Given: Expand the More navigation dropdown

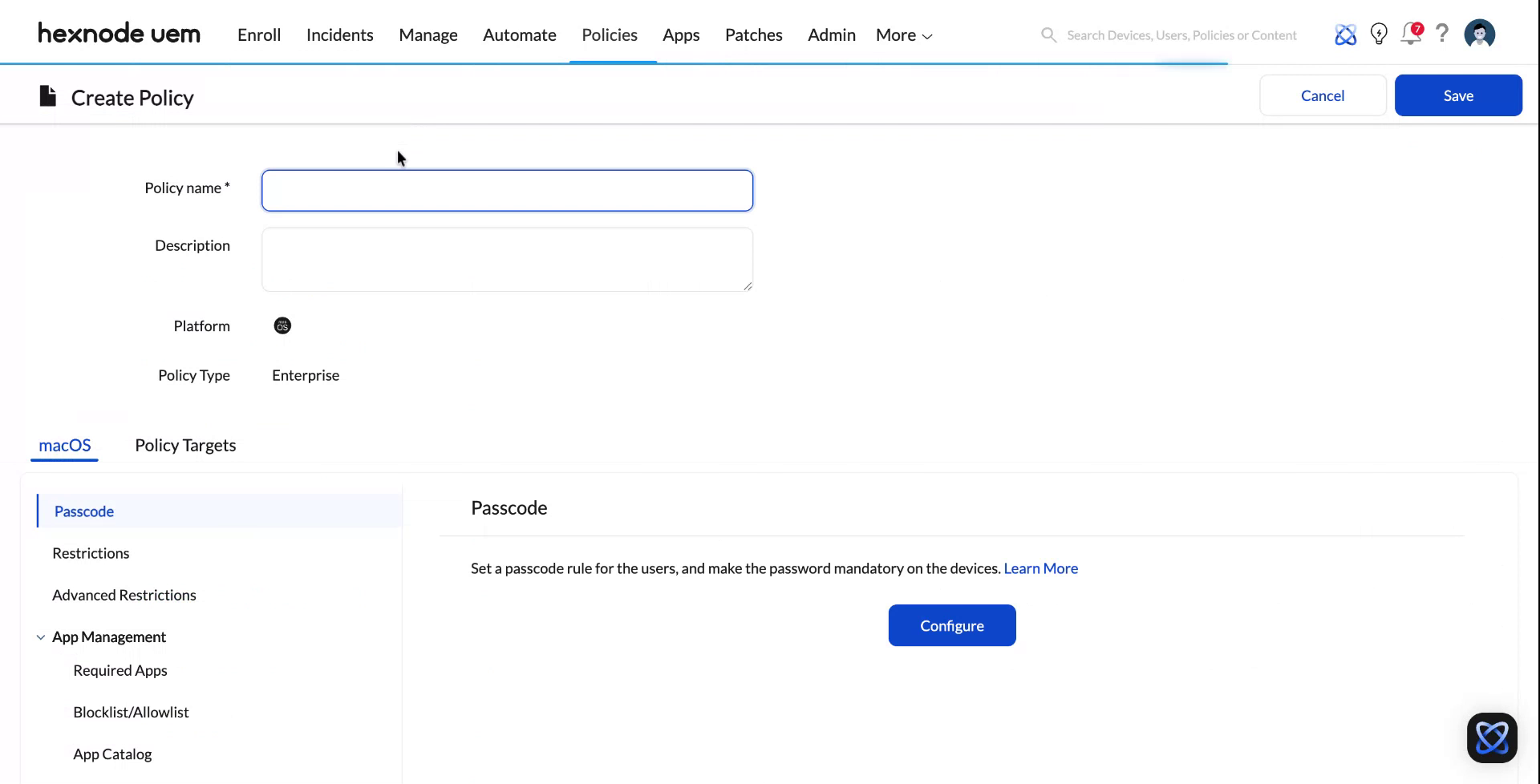Looking at the screenshot, I should pyautogui.click(x=902, y=34).
